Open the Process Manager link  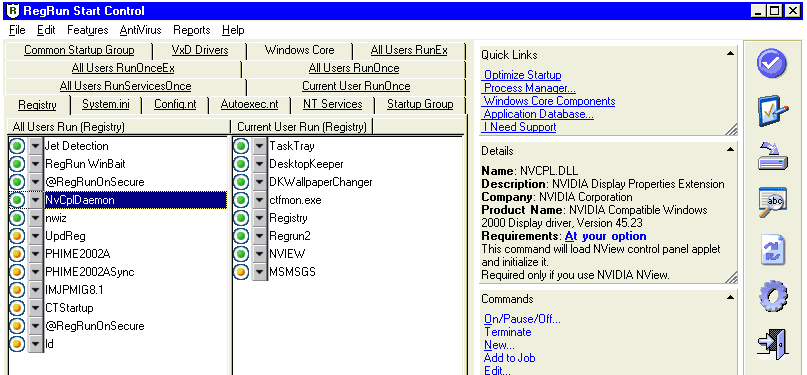tap(529, 88)
